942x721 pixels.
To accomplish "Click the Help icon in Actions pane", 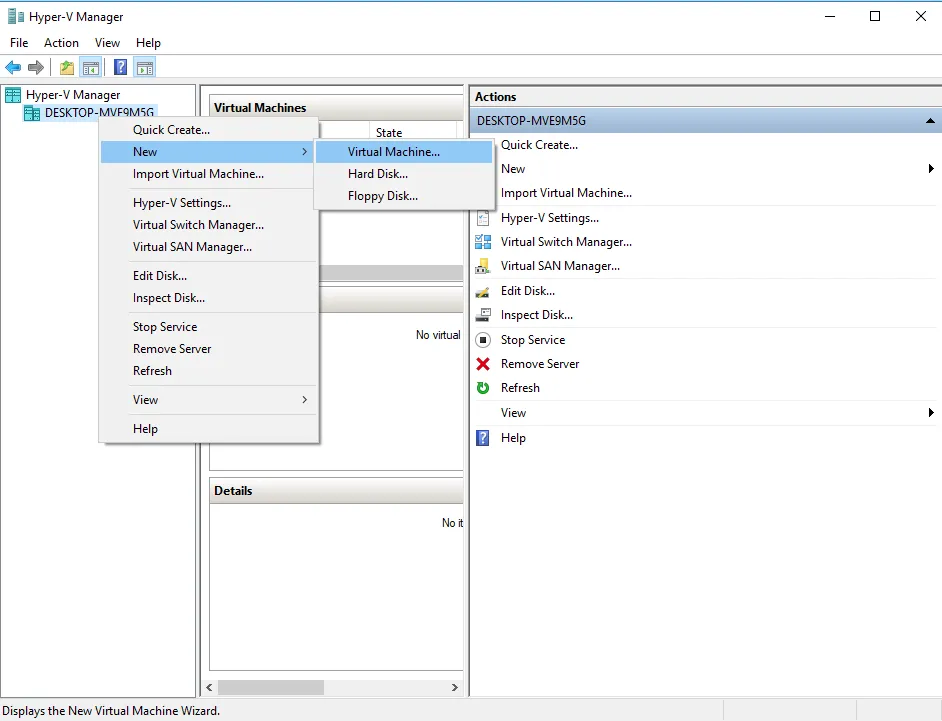I will coord(483,438).
